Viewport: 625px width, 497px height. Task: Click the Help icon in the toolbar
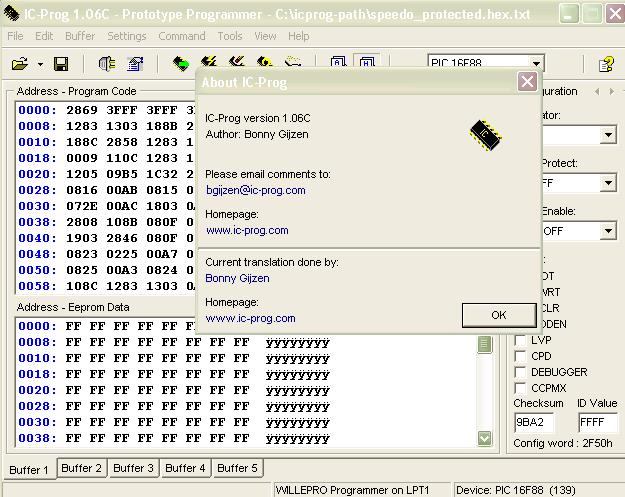pos(606,64)
